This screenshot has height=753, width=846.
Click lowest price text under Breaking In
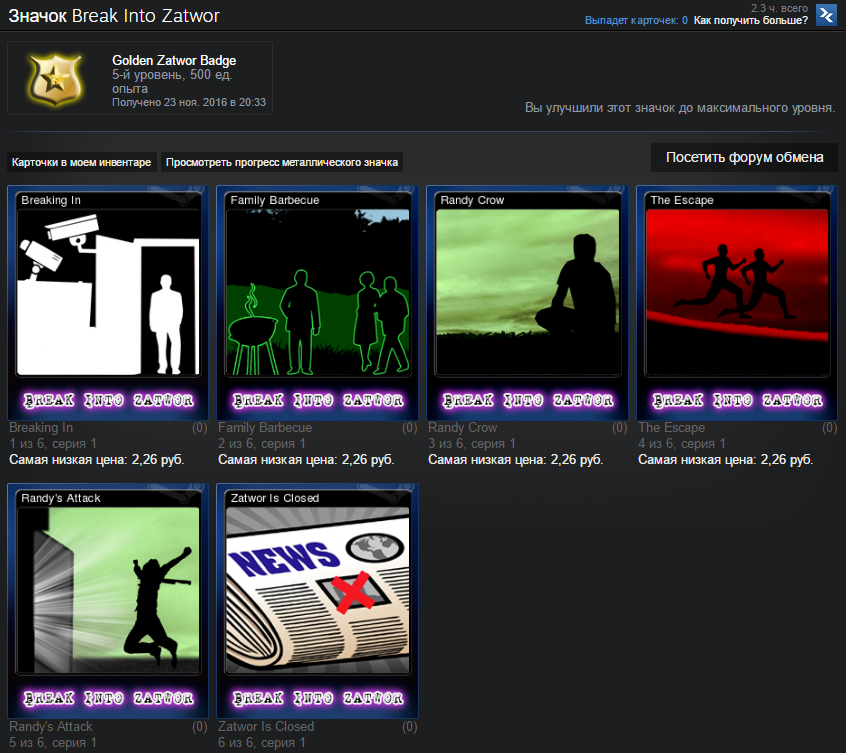pyautogui.click(x=97, y=460)
